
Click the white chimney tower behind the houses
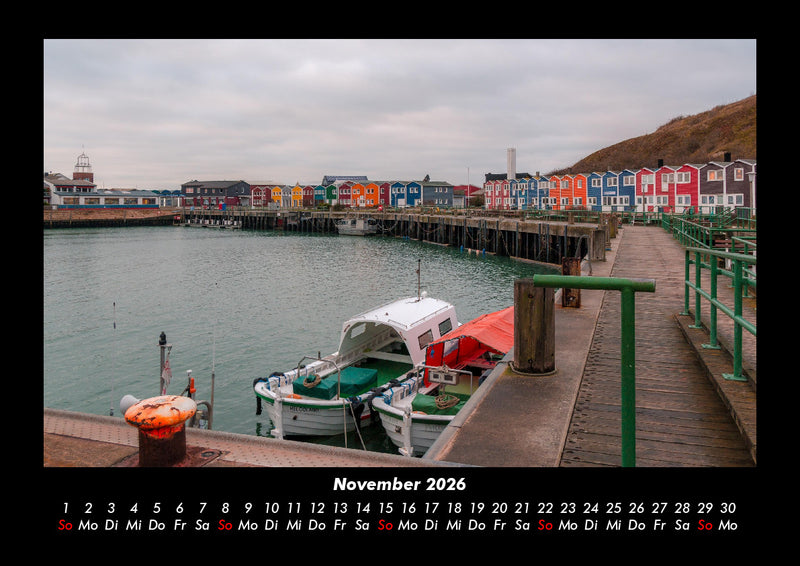pyautogui.click(x=511, y=162)
